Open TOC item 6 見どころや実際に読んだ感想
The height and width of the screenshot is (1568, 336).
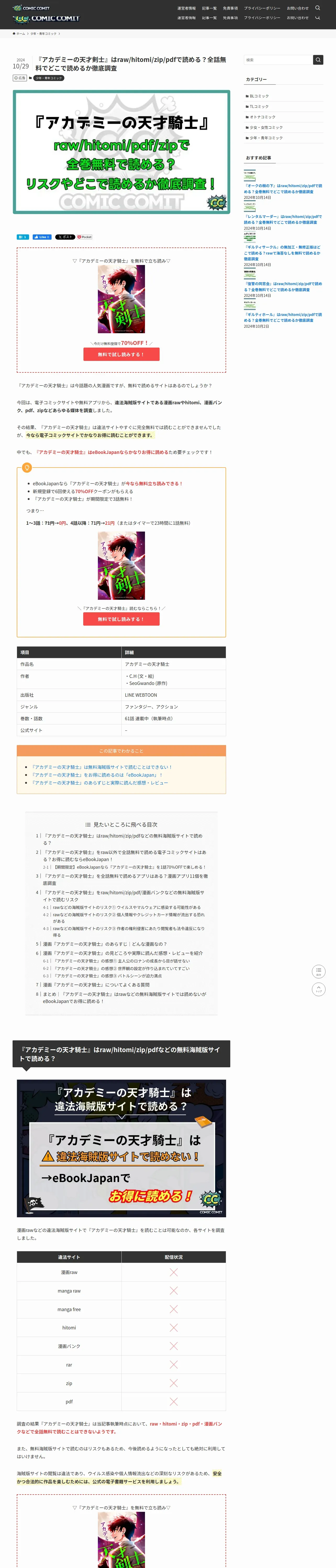tap(122, 953)
